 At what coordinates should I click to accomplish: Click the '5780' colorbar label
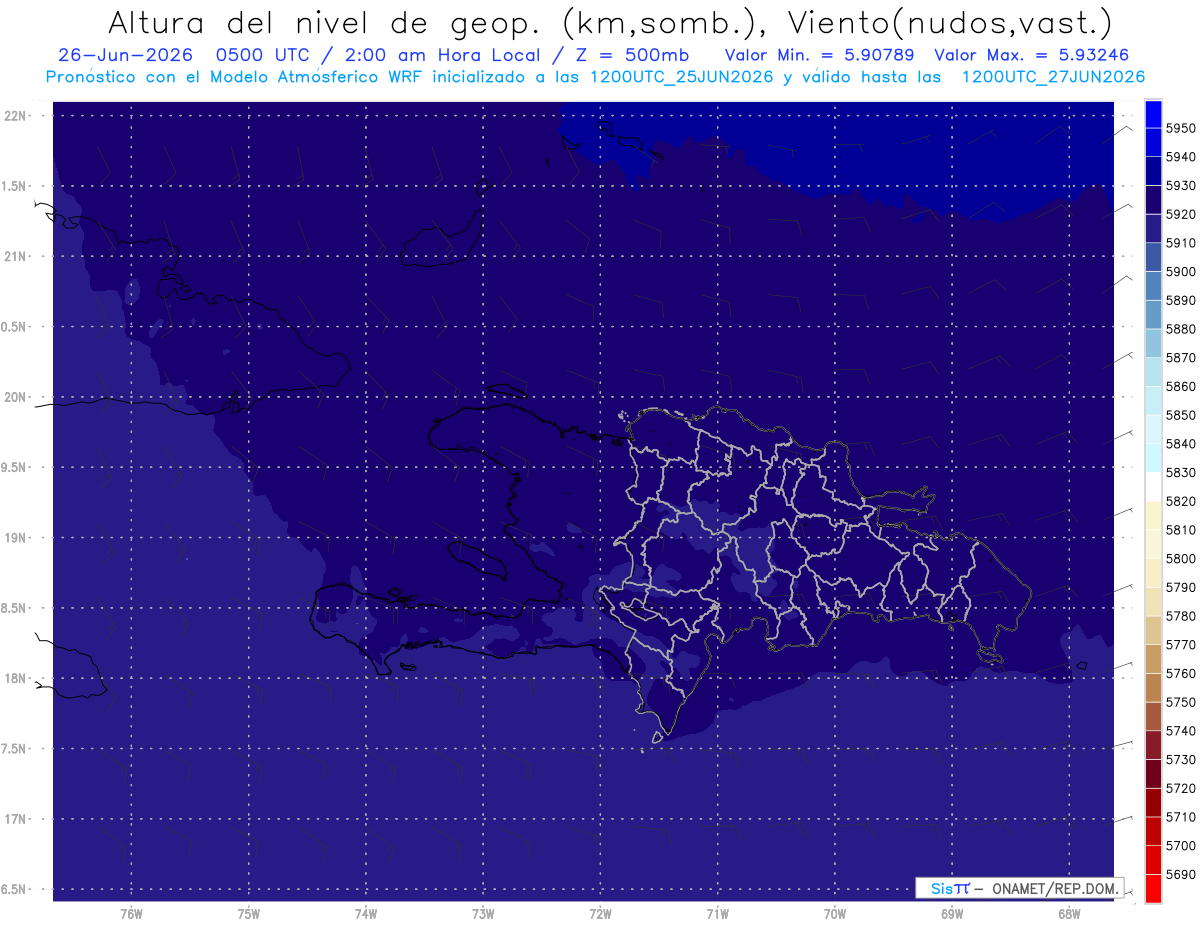1181,616
